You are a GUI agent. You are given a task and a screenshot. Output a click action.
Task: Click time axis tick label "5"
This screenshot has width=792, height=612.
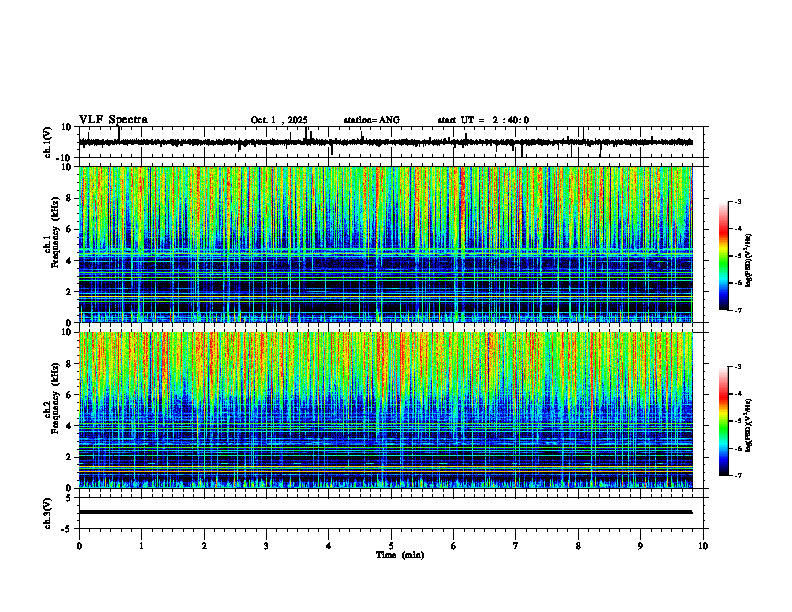tap(391, 546)
